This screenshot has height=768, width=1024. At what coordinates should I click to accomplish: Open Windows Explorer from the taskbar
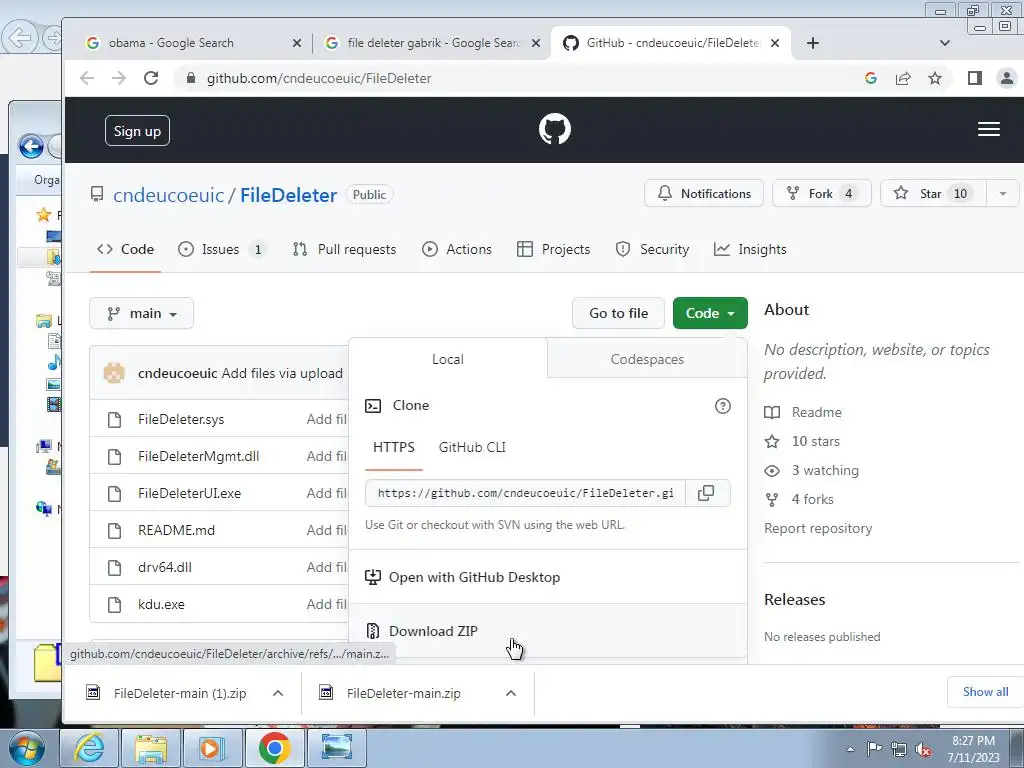point(151,748)
